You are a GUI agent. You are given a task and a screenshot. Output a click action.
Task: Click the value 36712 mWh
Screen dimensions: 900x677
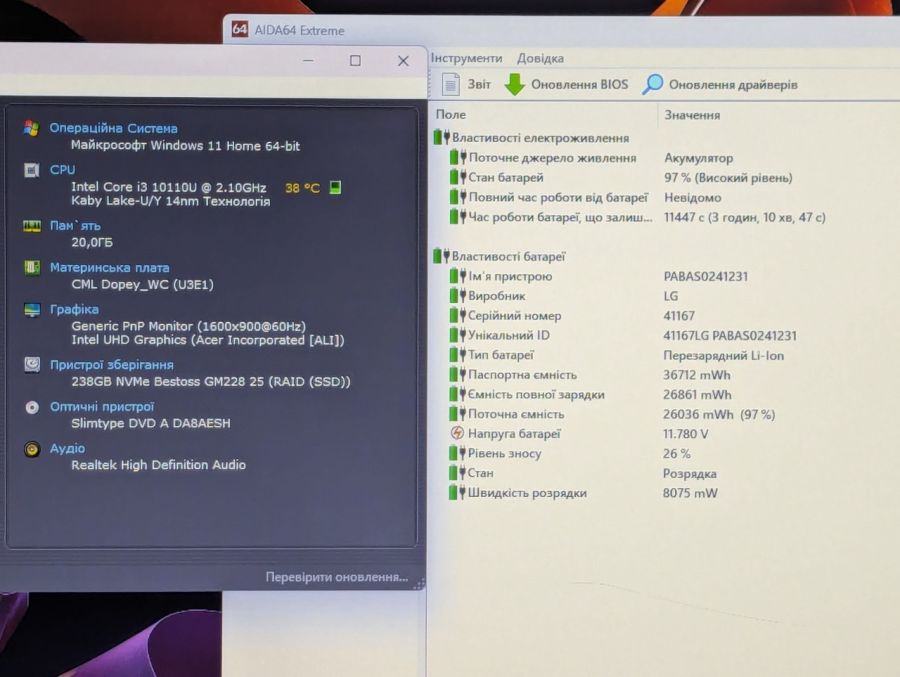(x=697, y=375)
